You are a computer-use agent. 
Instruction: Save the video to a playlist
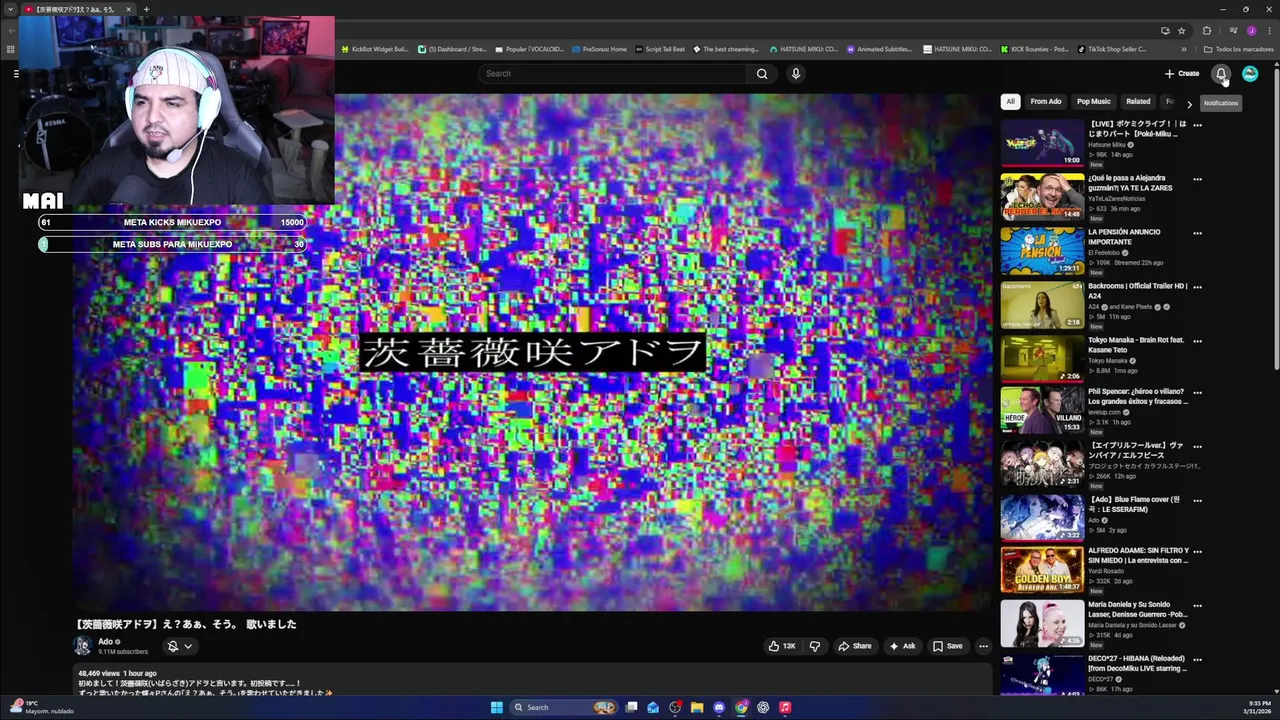[947, 646]
